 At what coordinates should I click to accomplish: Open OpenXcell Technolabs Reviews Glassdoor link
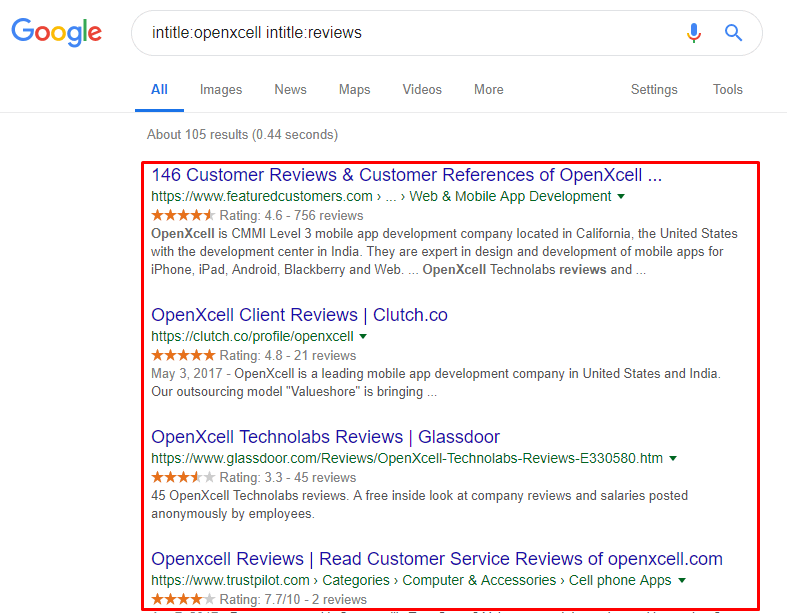(x=325, y=437)
